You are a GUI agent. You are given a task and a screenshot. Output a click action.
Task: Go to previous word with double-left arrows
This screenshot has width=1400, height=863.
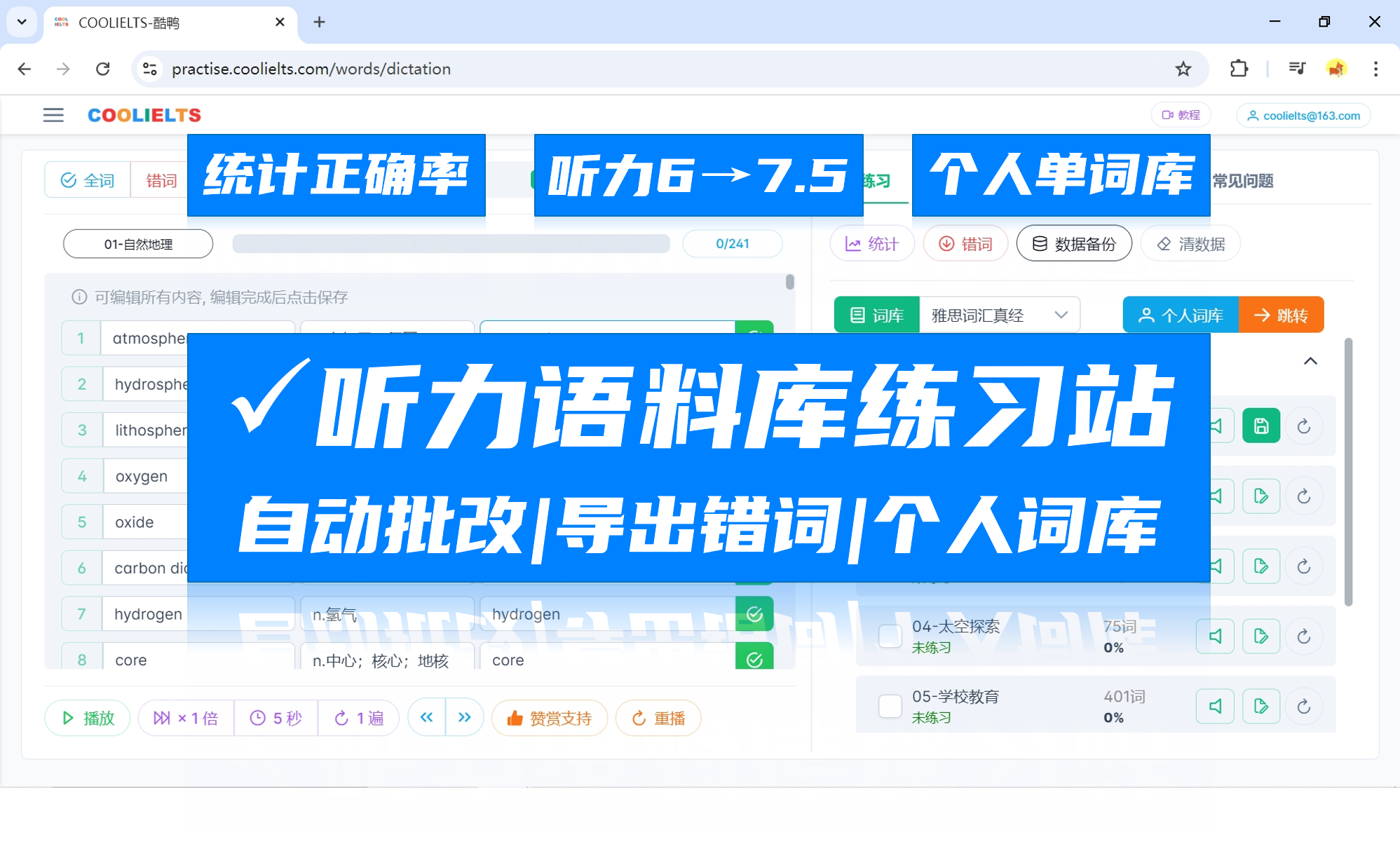click(x=426, y=717)
